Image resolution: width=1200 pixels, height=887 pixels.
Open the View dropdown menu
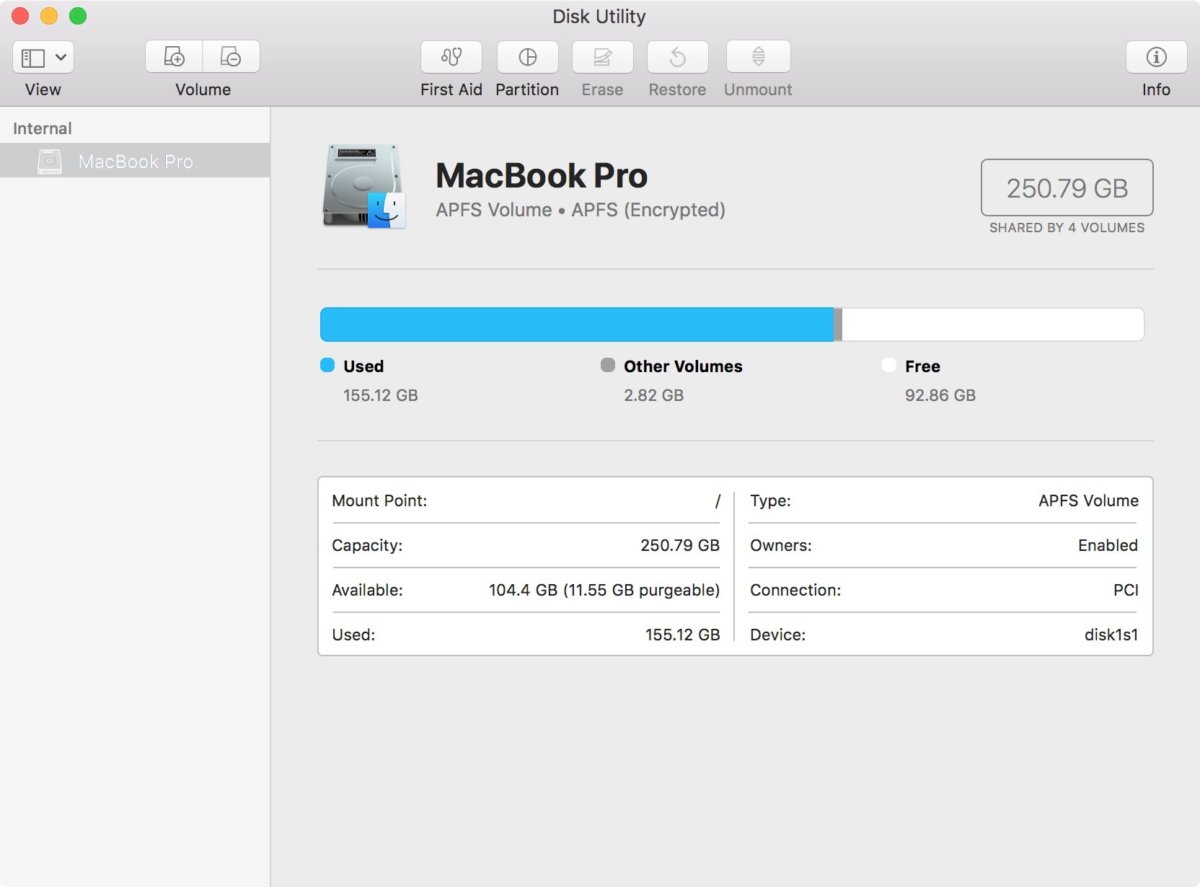pos(61,57)
